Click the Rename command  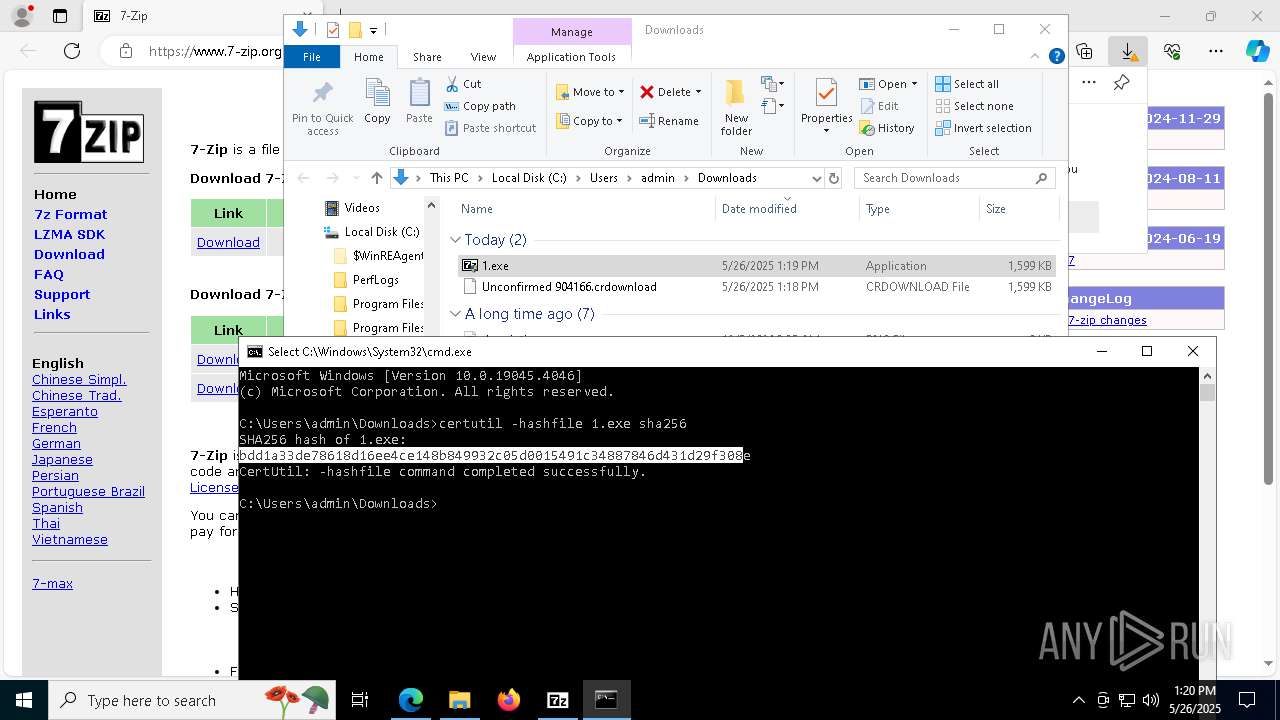tap(669, 121)
